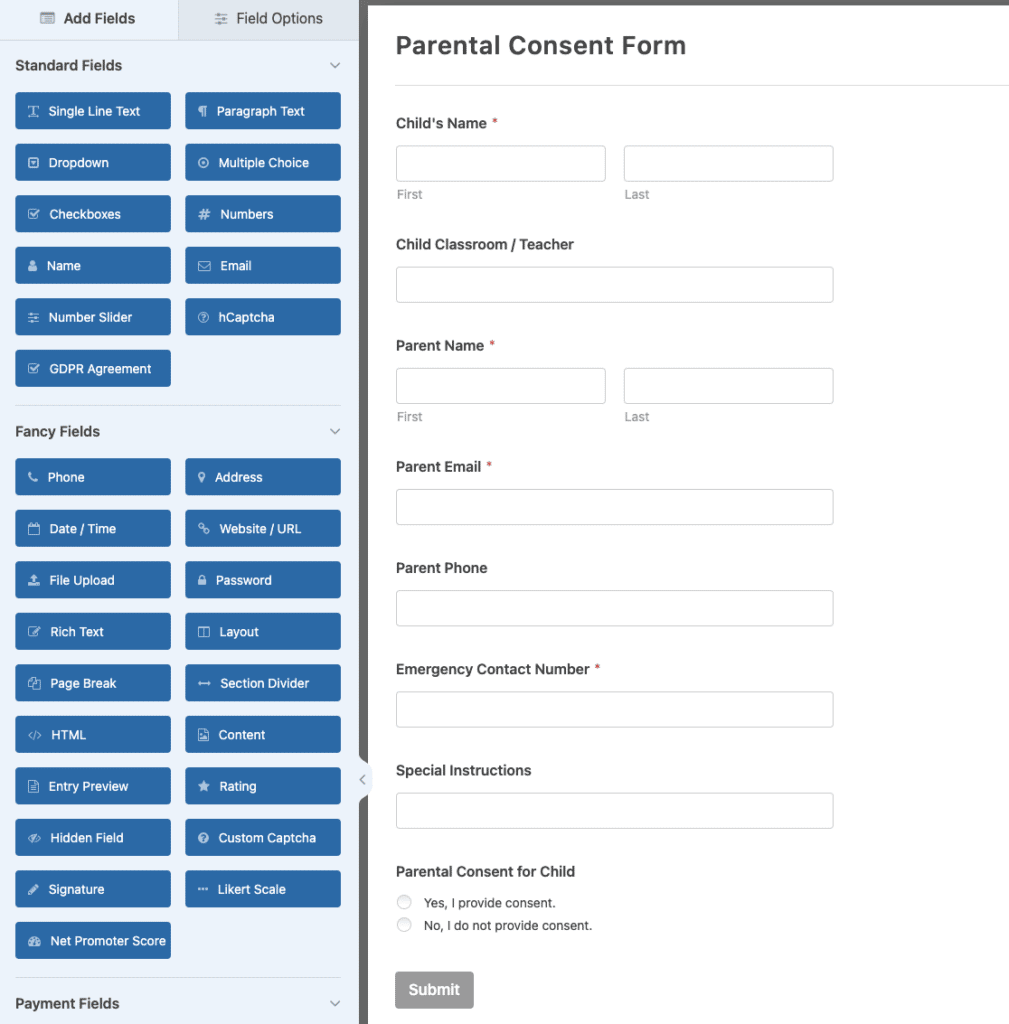Add a Net Promoter Score field
This screenshot has width=1009, height=1024.
tap(92, 940)
